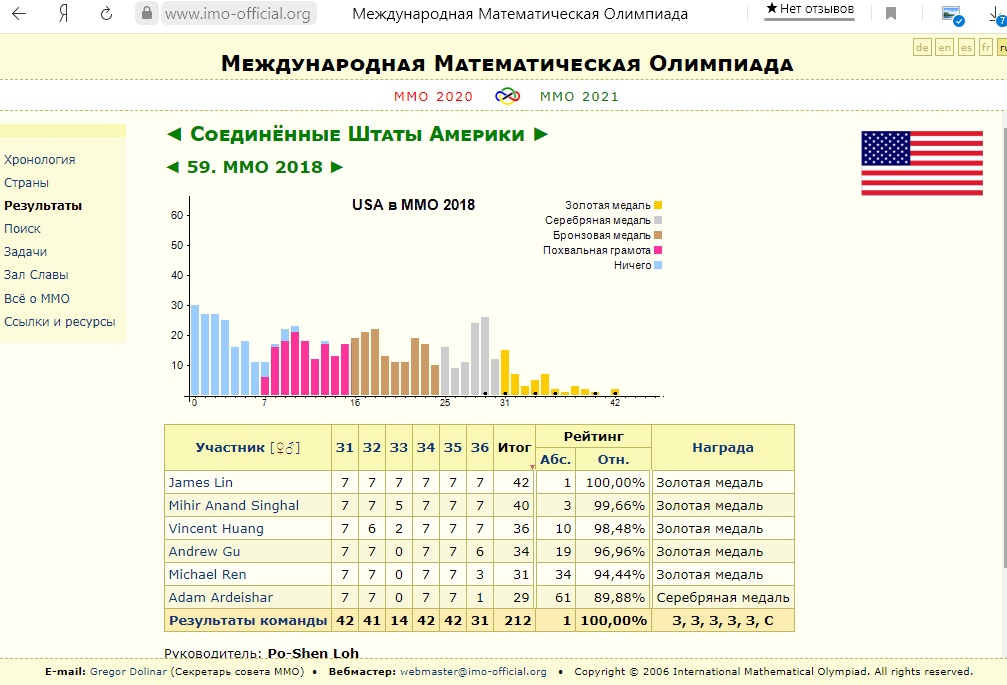Open the downloads arrow icon
The width and height of the screenshot is (1007, 685).
(x=998, y=15)
